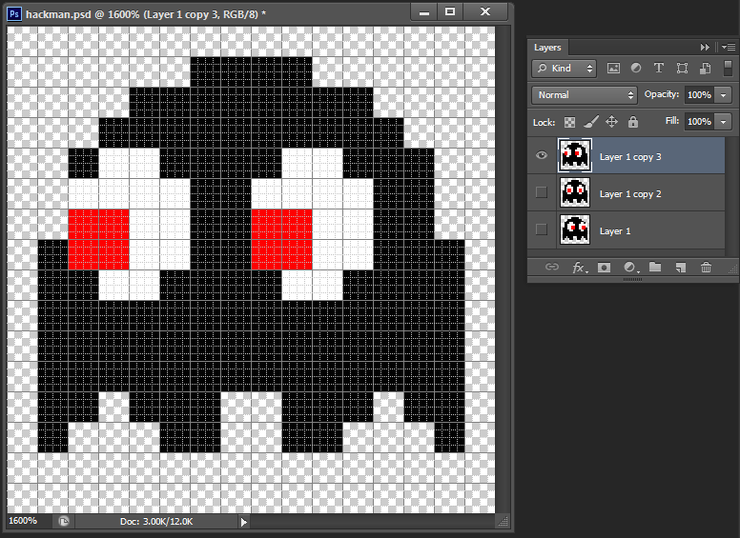Select the type layer filter icon
The height and width of the screenshot is (538, 740).
coord(658,68)
